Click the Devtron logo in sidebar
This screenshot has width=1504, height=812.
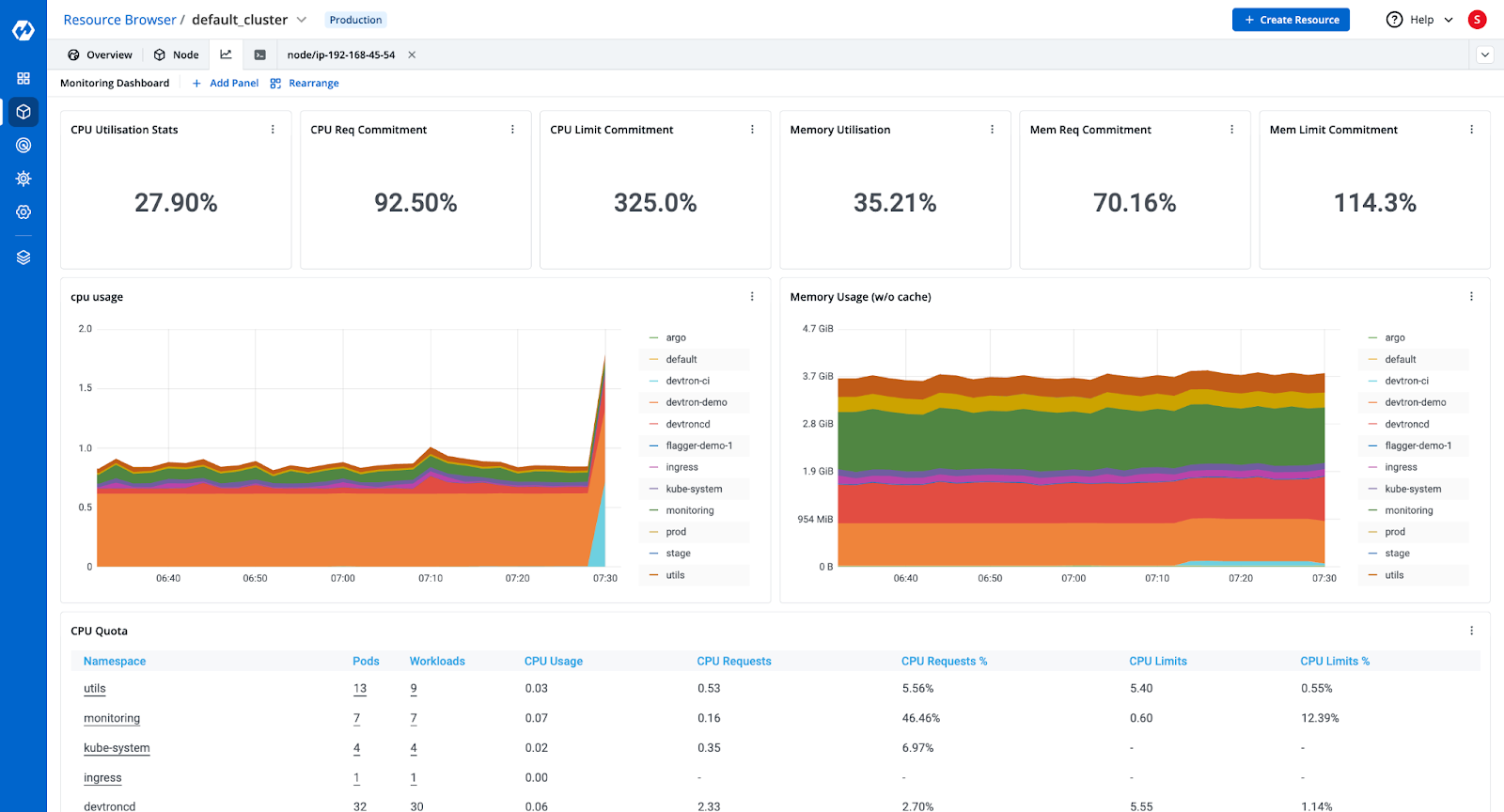(23, 30)
